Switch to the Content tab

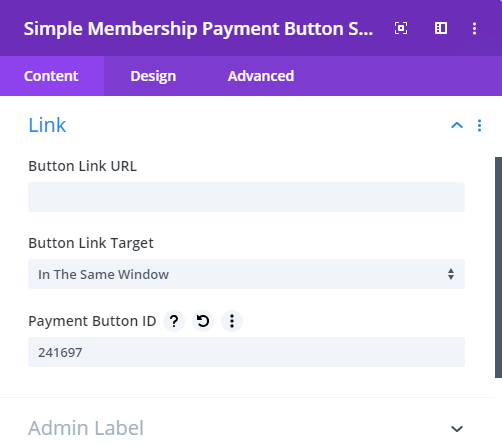click(52, 76)
